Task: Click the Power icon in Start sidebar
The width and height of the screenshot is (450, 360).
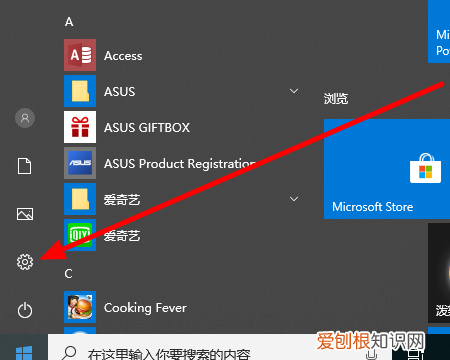Action: click(25, 310)
